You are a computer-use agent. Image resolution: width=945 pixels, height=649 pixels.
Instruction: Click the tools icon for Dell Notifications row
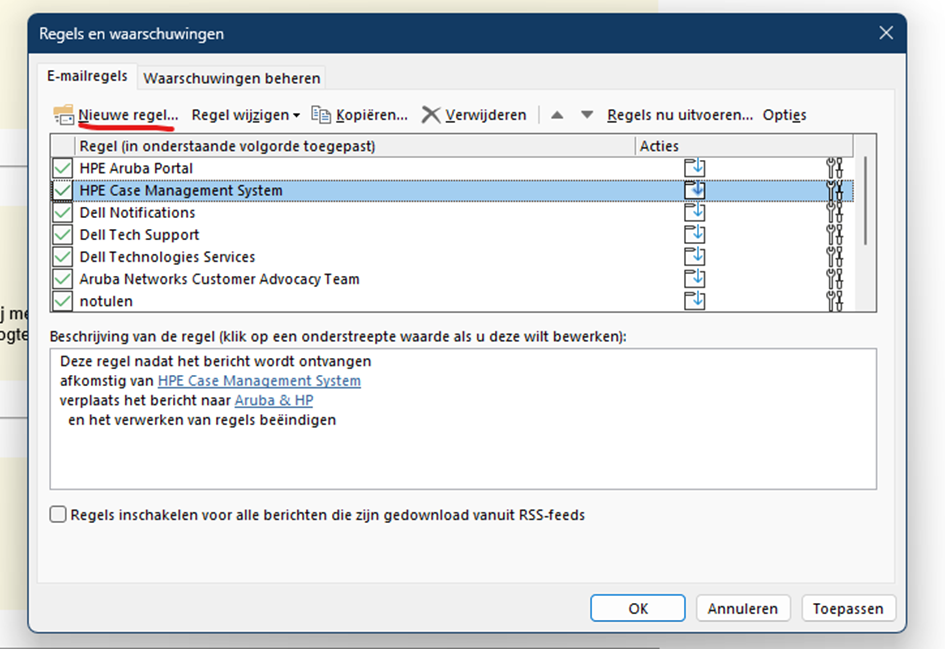pyautogui.click(x=835, y=212)
